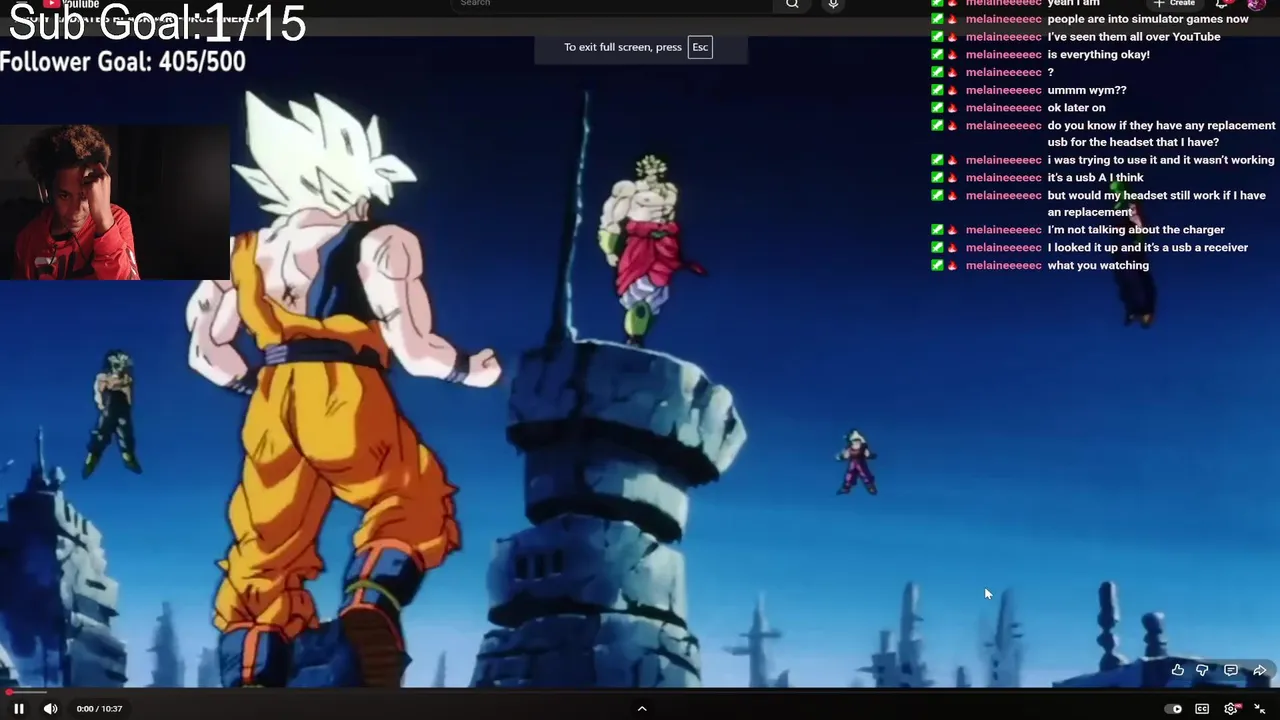Click the 0:00 / 10:37 time display
1280x720 pixels.
tap(99, 709)
